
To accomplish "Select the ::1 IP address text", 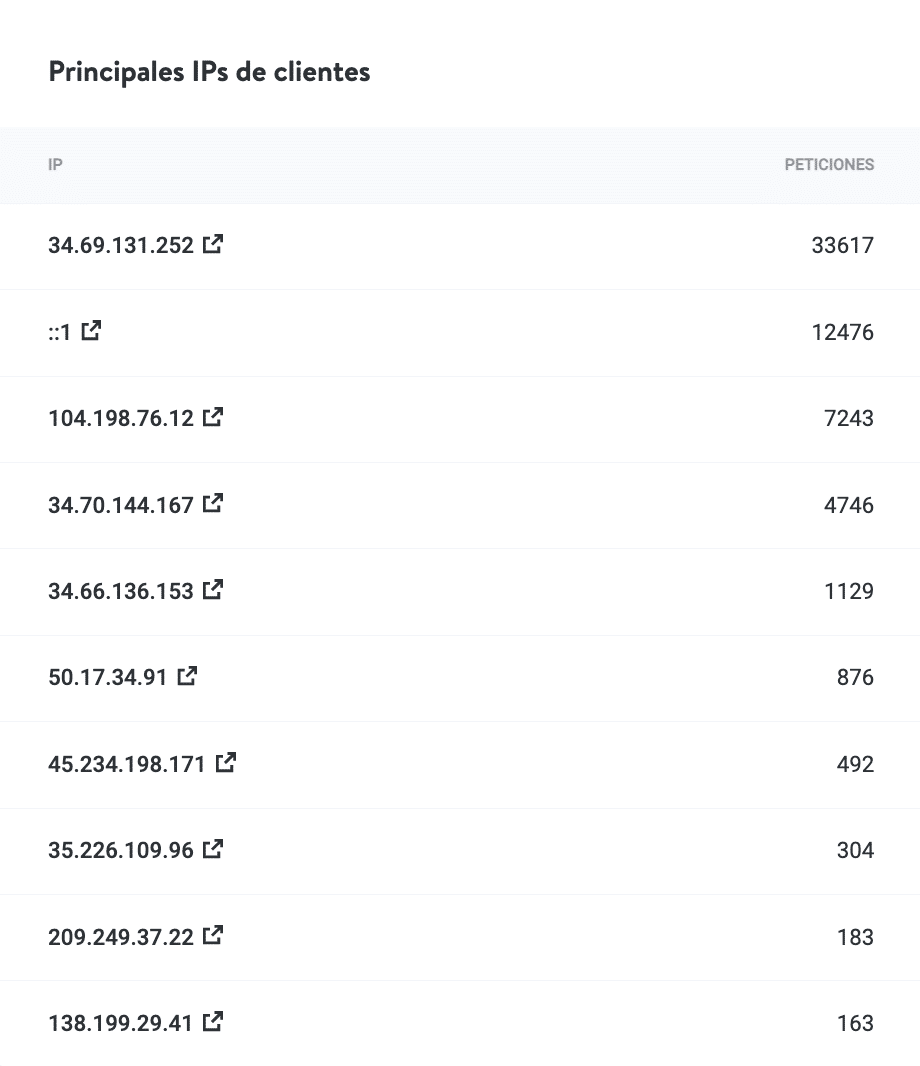I will pos(60,331).
